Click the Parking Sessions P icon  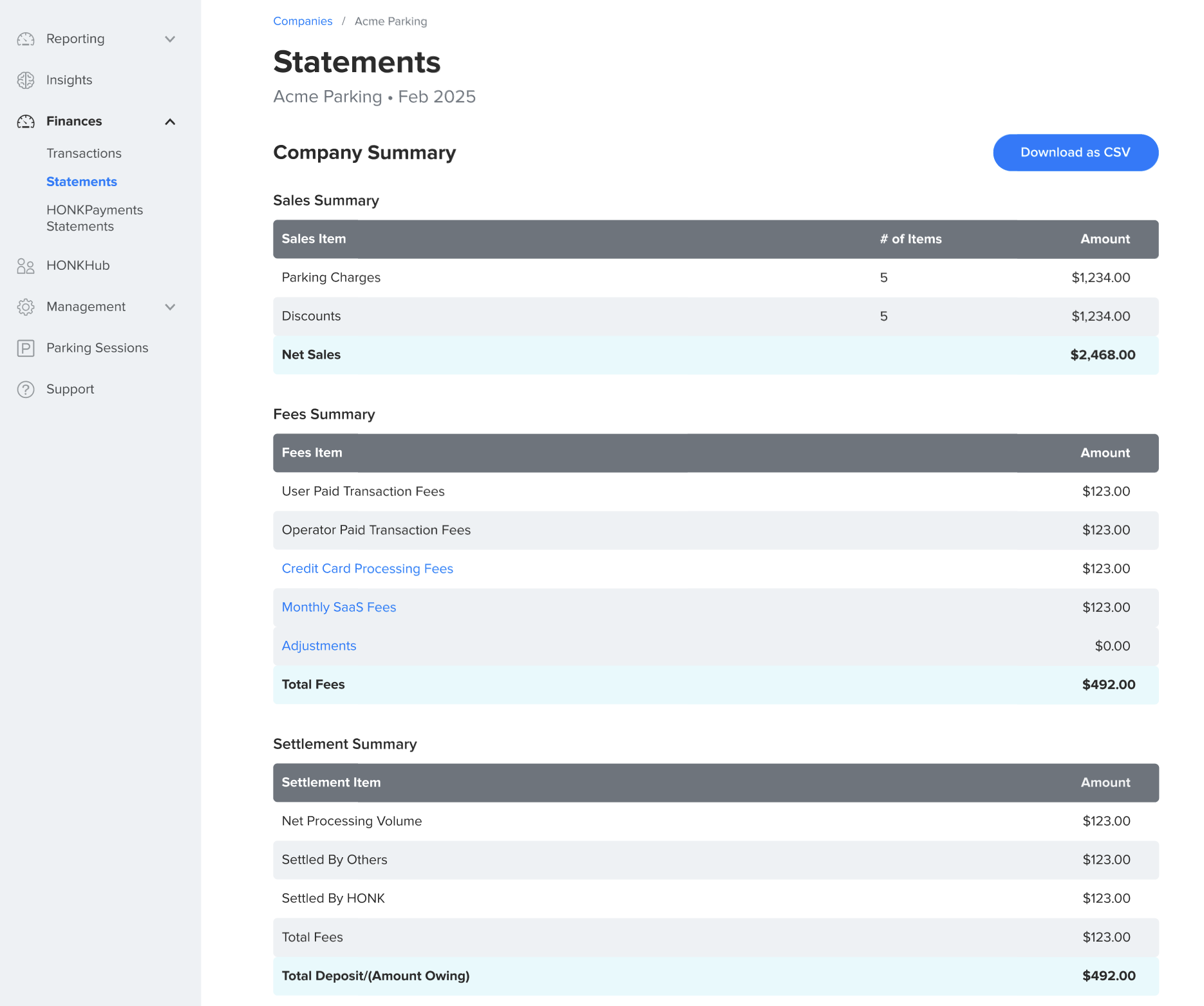point(26,348)
